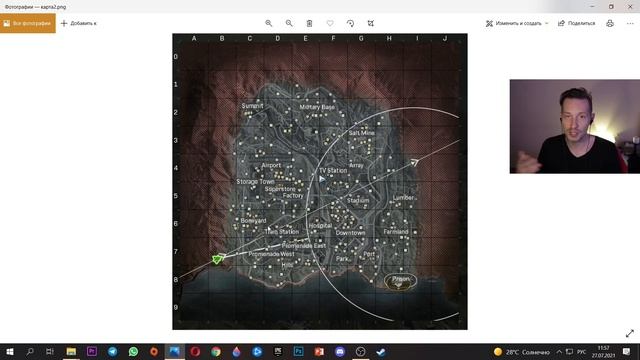Viewport: 640px width, 360px height.
Task: Open clock and date calendar flyout
Action: (604, 352)
